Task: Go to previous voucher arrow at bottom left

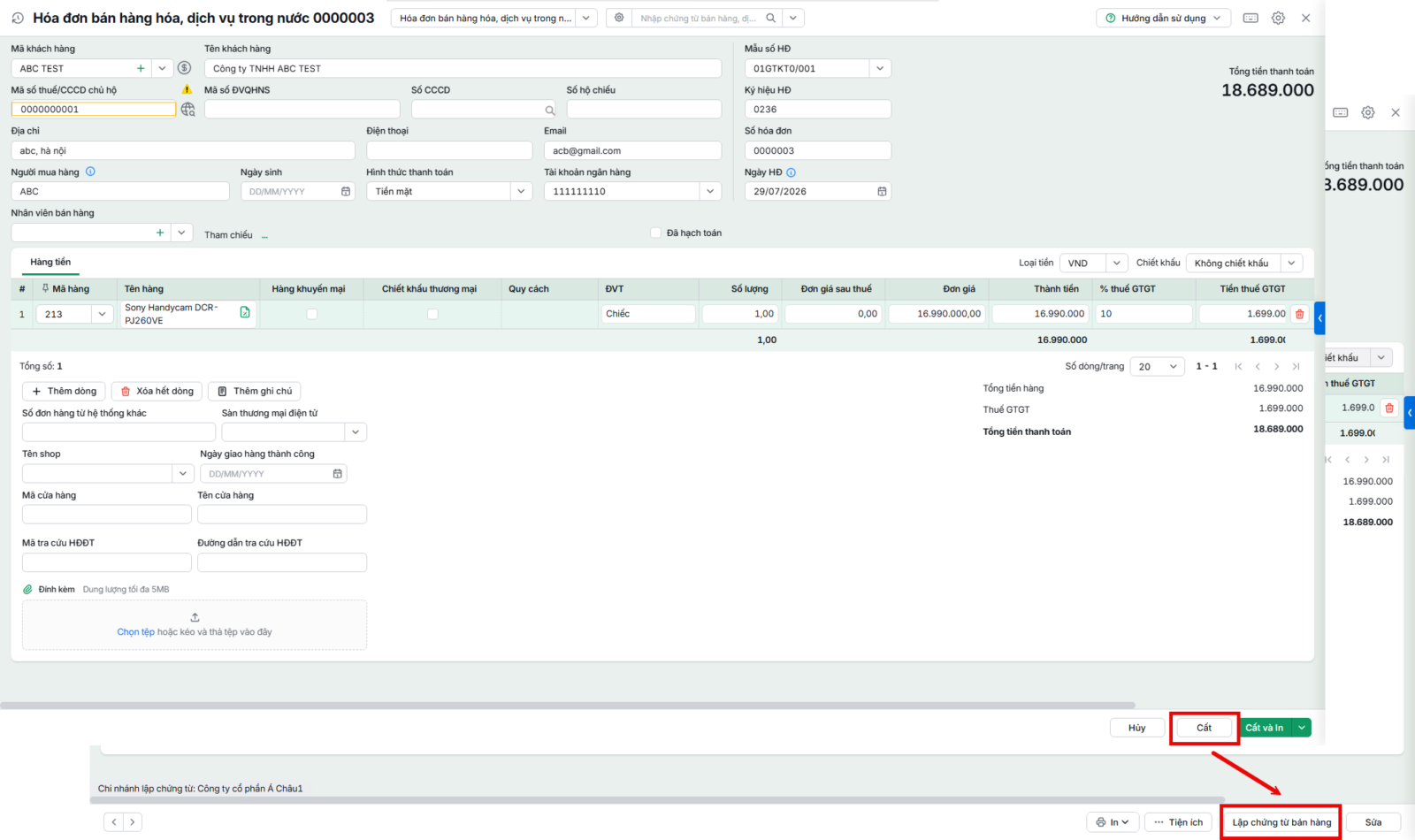Action: click(x=113, y=822)
